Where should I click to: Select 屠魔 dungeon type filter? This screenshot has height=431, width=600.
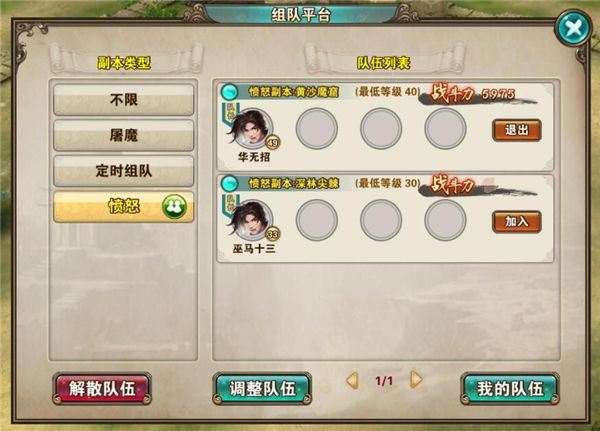pyautogui.click(x=124, y=136)
